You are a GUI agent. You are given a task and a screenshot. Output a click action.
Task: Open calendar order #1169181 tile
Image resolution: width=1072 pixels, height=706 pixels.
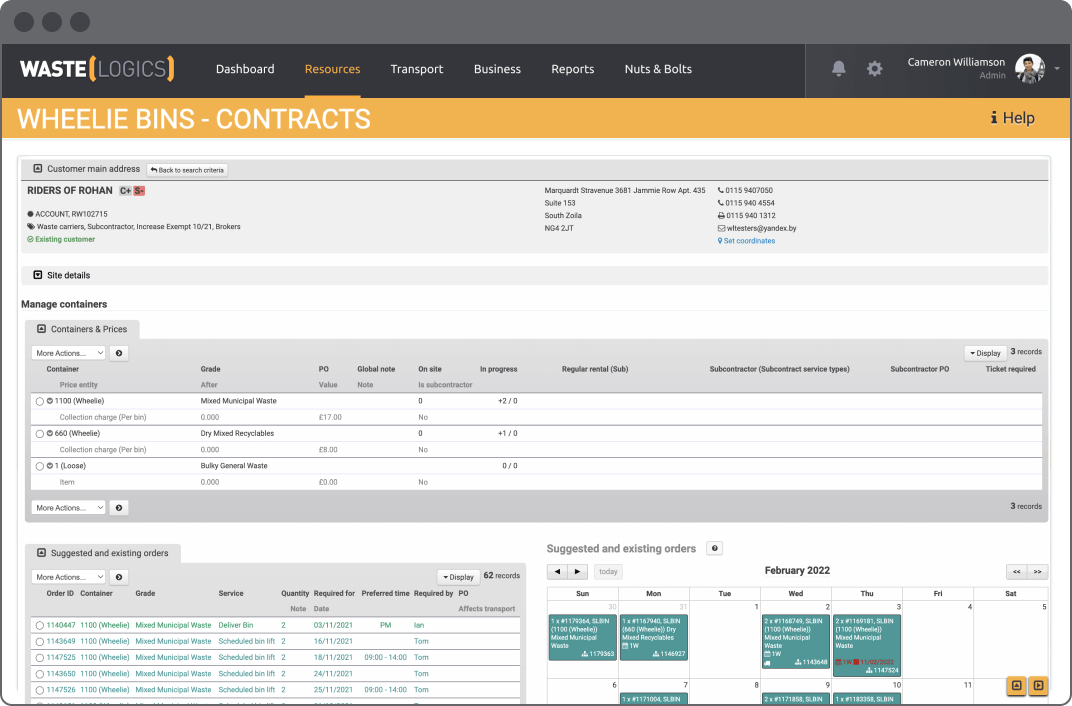867,646
